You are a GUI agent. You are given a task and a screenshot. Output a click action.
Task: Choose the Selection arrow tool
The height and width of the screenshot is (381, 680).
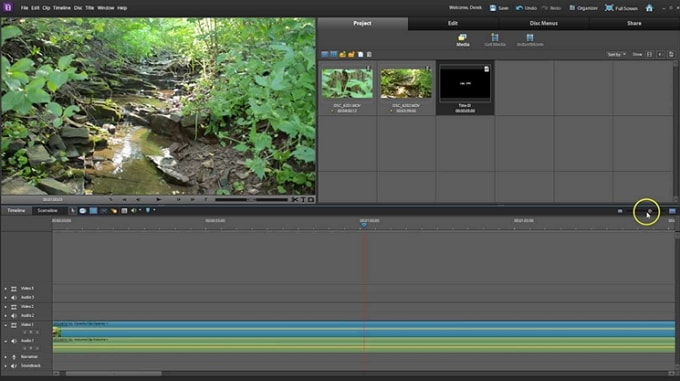pos(72,211)
